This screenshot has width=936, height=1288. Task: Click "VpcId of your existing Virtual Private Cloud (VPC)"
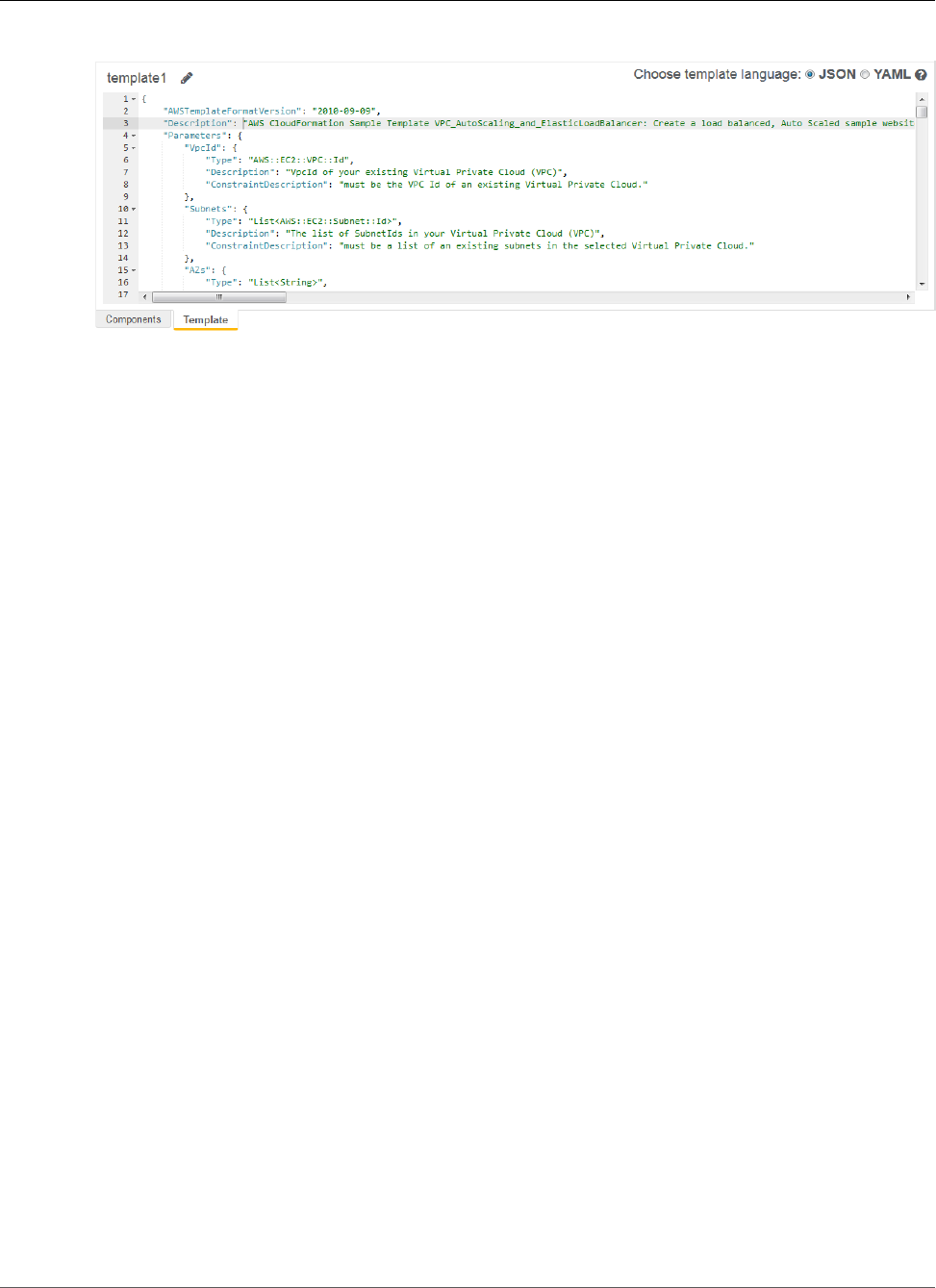click(425, 172)
